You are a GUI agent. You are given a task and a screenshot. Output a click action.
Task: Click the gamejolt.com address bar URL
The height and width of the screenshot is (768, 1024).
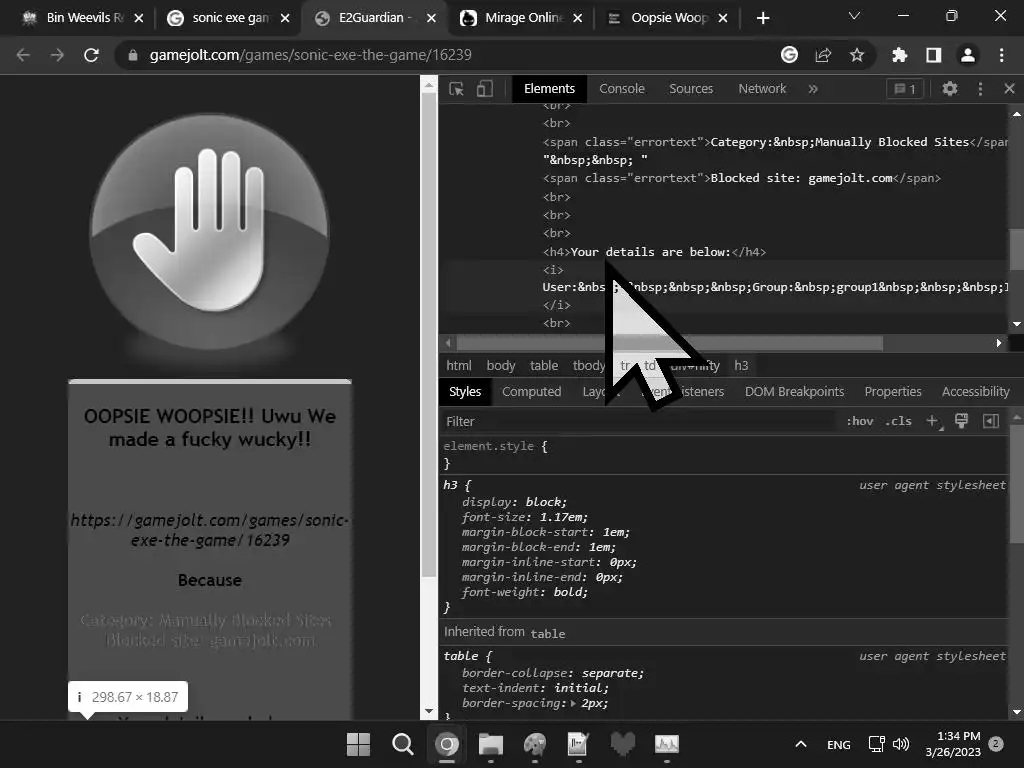[x=310, y=55]
